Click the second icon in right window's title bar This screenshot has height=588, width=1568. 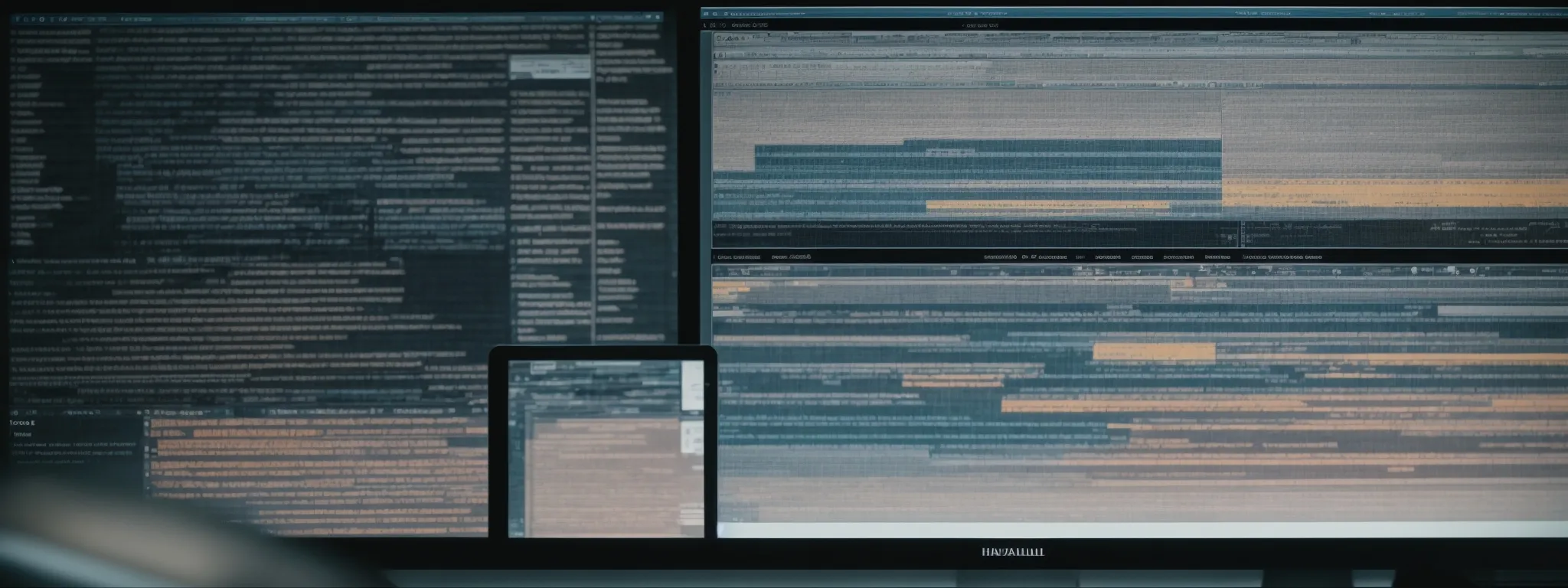(715, 14)
